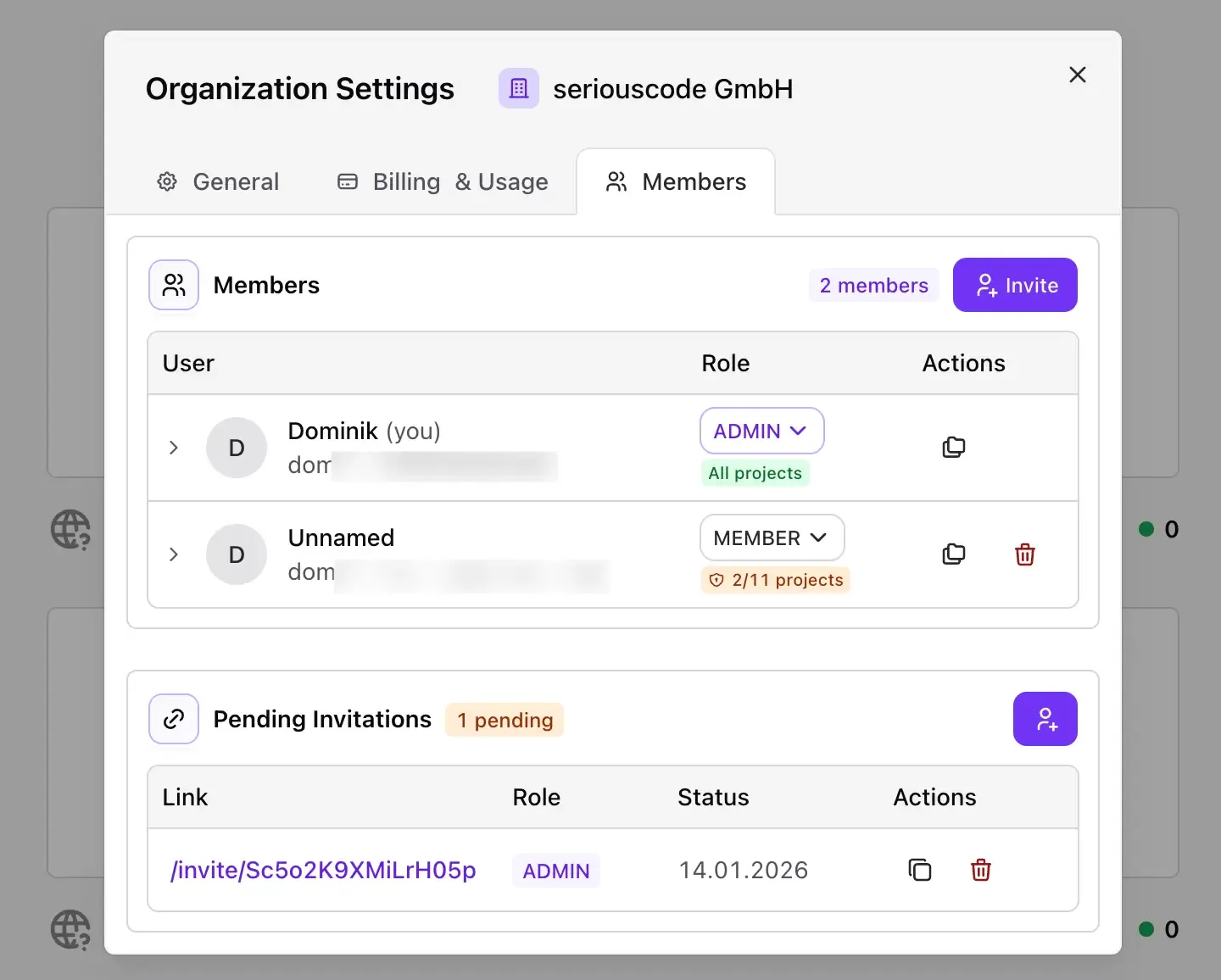Click the copy icon for the Unnamed member

click(x=953, y=554)
